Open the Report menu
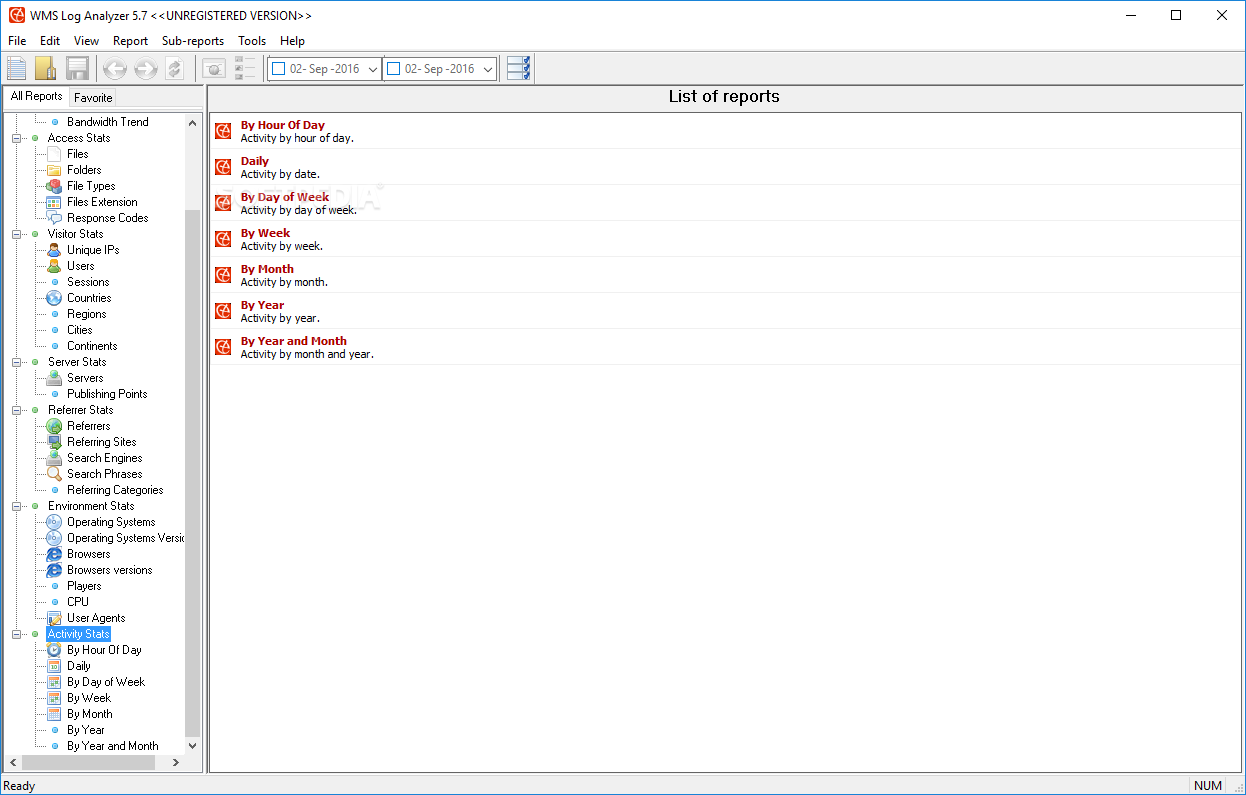This screenshot has width=1246, height=795. click(130, 41)
